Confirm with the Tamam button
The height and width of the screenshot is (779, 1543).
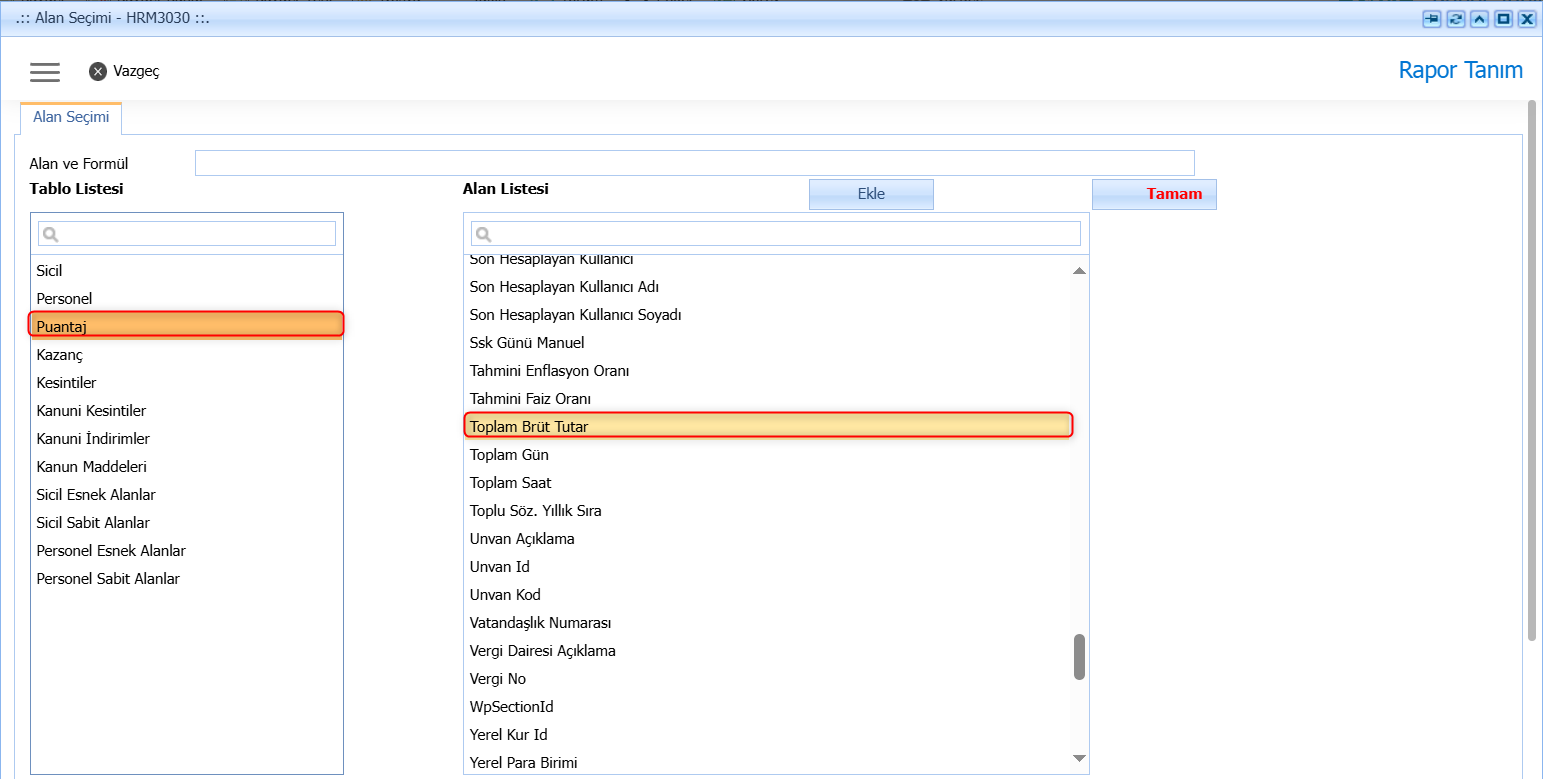pos(1154,194)
